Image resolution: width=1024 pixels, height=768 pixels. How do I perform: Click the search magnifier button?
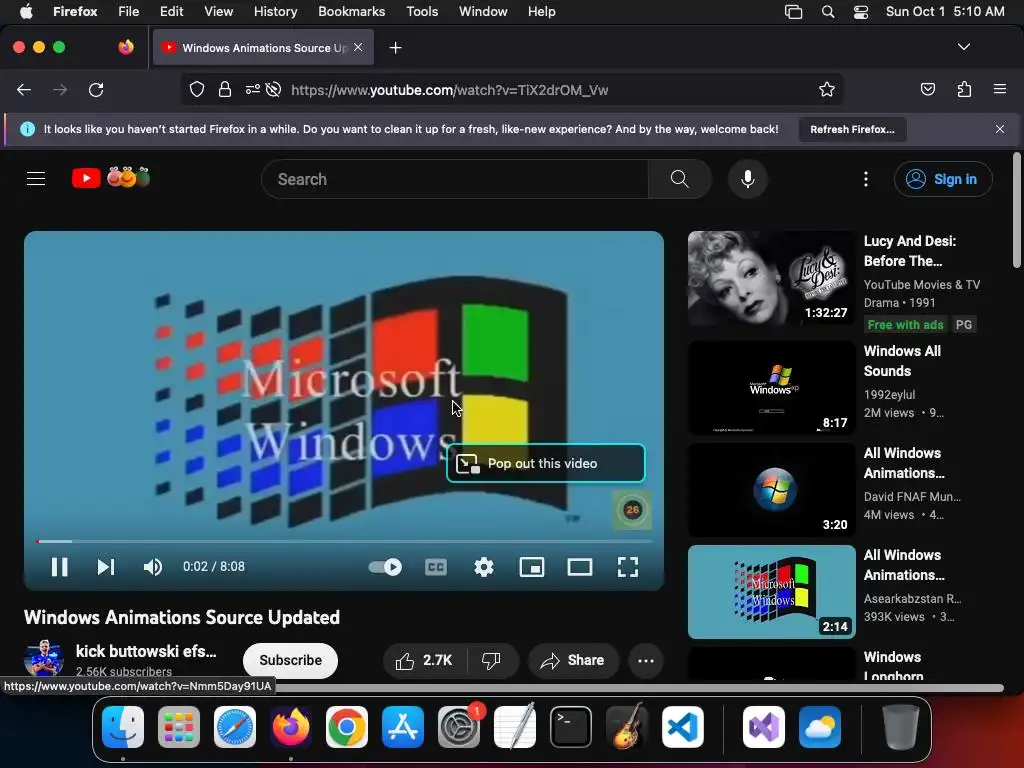(680, 179)
